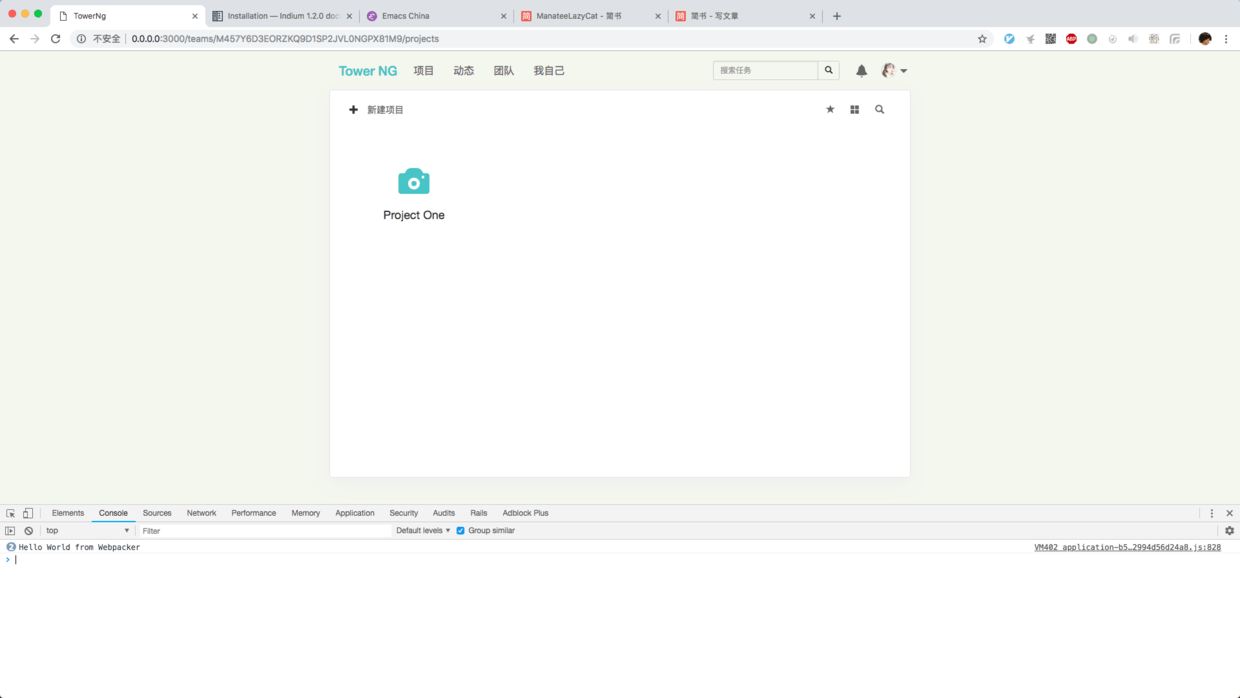Expand the user avatar dropdown menu
The width and height of the screenshot is (1240, 698).
893,70
